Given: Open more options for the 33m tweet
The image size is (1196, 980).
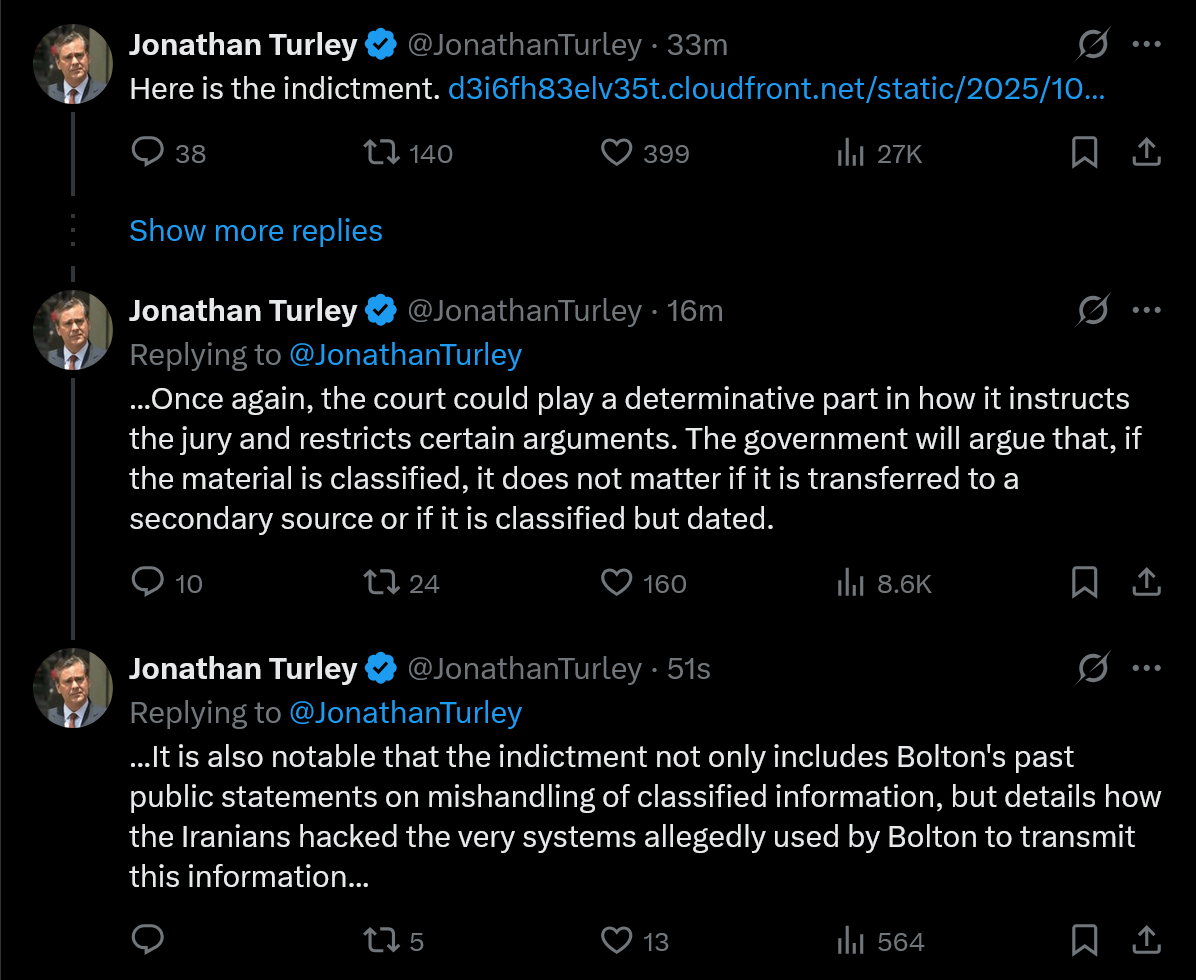Looking at the screenshot, I should 1146,44.
